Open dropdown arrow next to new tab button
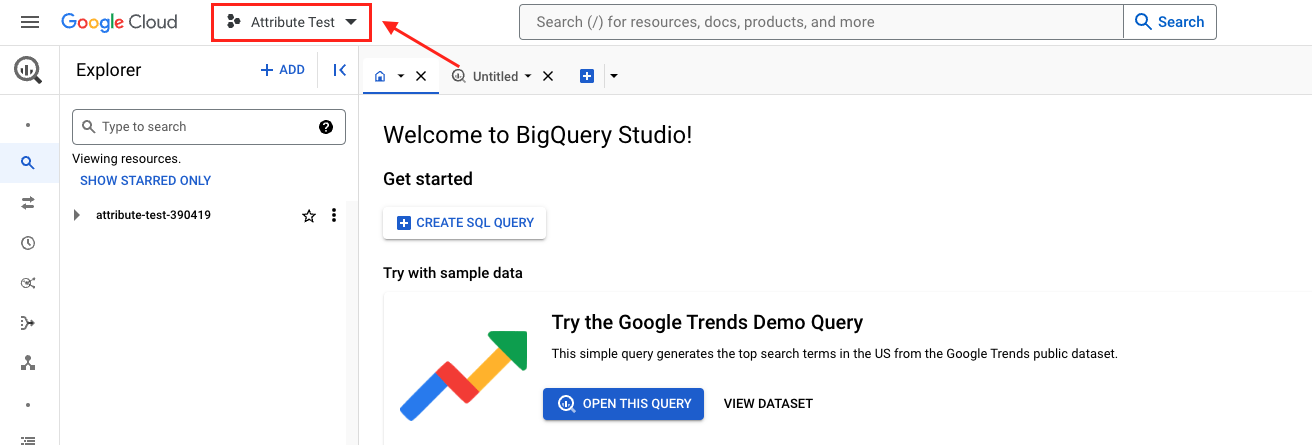The height and width of the screenshot is (445, 1312). point(613,76)
